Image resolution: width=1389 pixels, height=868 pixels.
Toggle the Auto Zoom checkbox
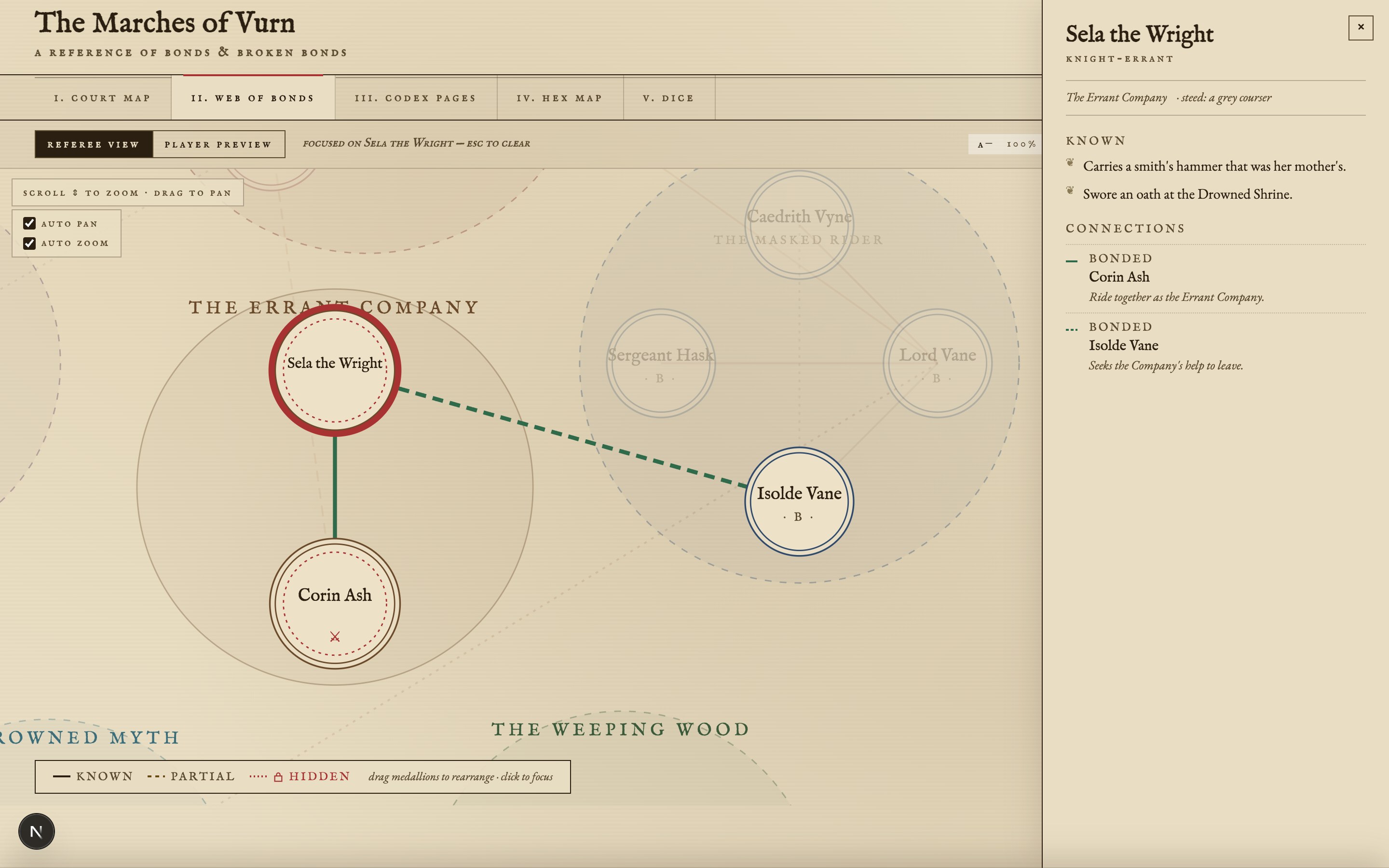[x=29, y=244]
